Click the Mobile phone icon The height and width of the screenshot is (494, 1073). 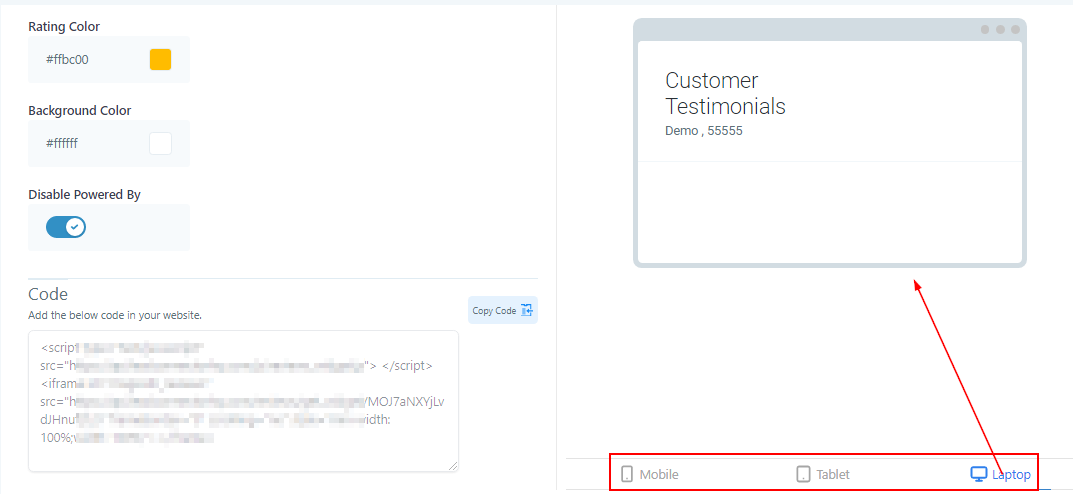[x=627, y=474]
